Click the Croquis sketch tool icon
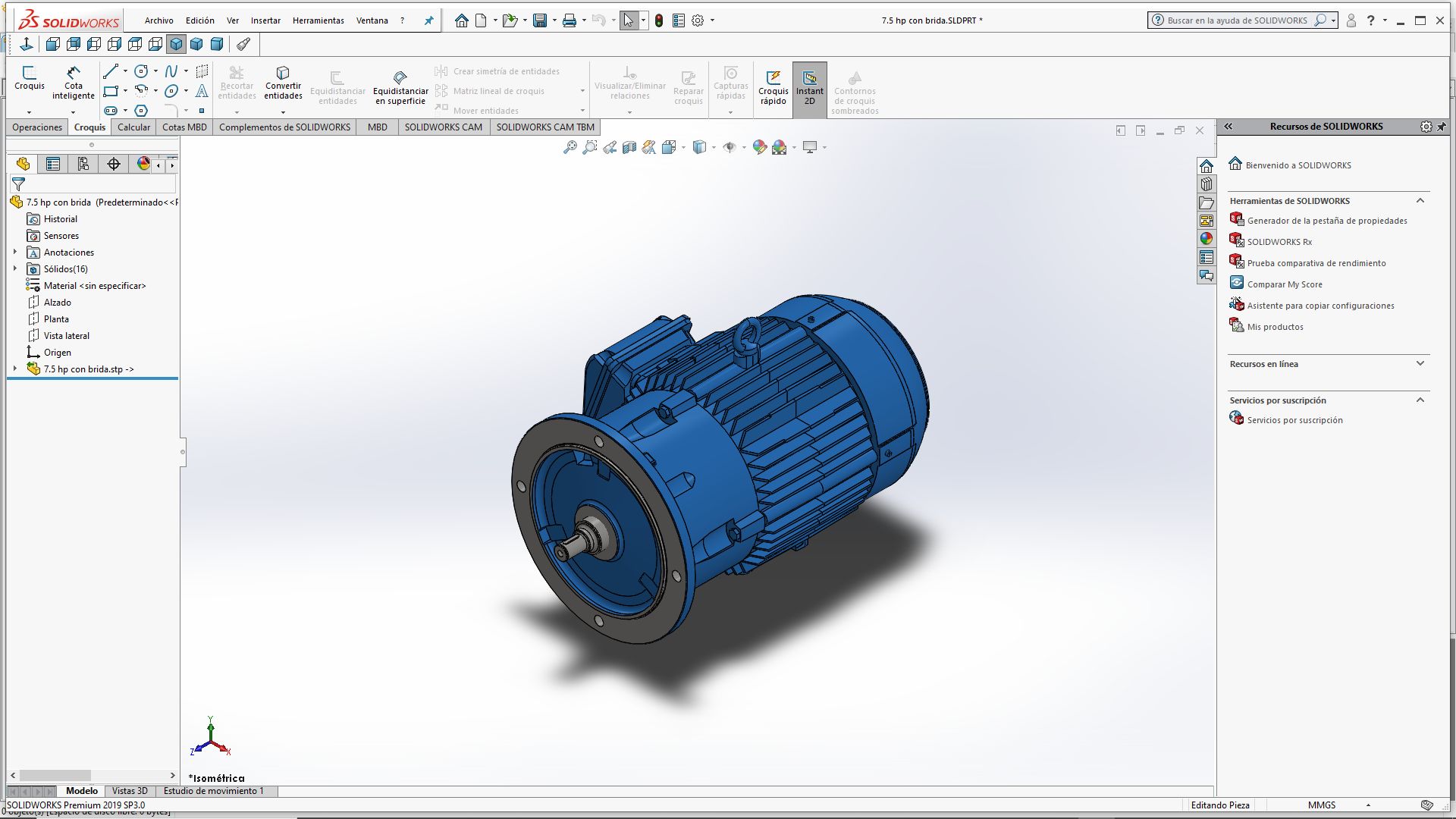The width and height of the screenshot is (1456, 819). [x=30, y=73]
